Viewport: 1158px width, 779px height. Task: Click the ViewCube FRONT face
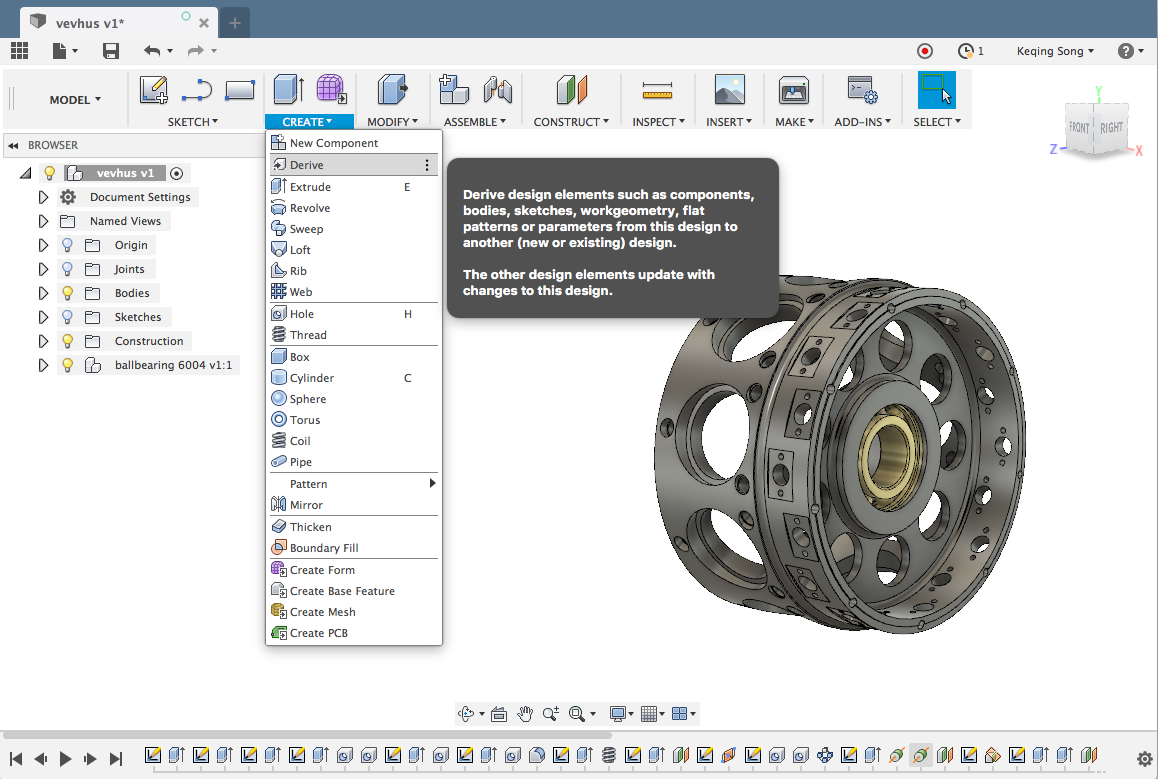click(x=1079, y=128)
